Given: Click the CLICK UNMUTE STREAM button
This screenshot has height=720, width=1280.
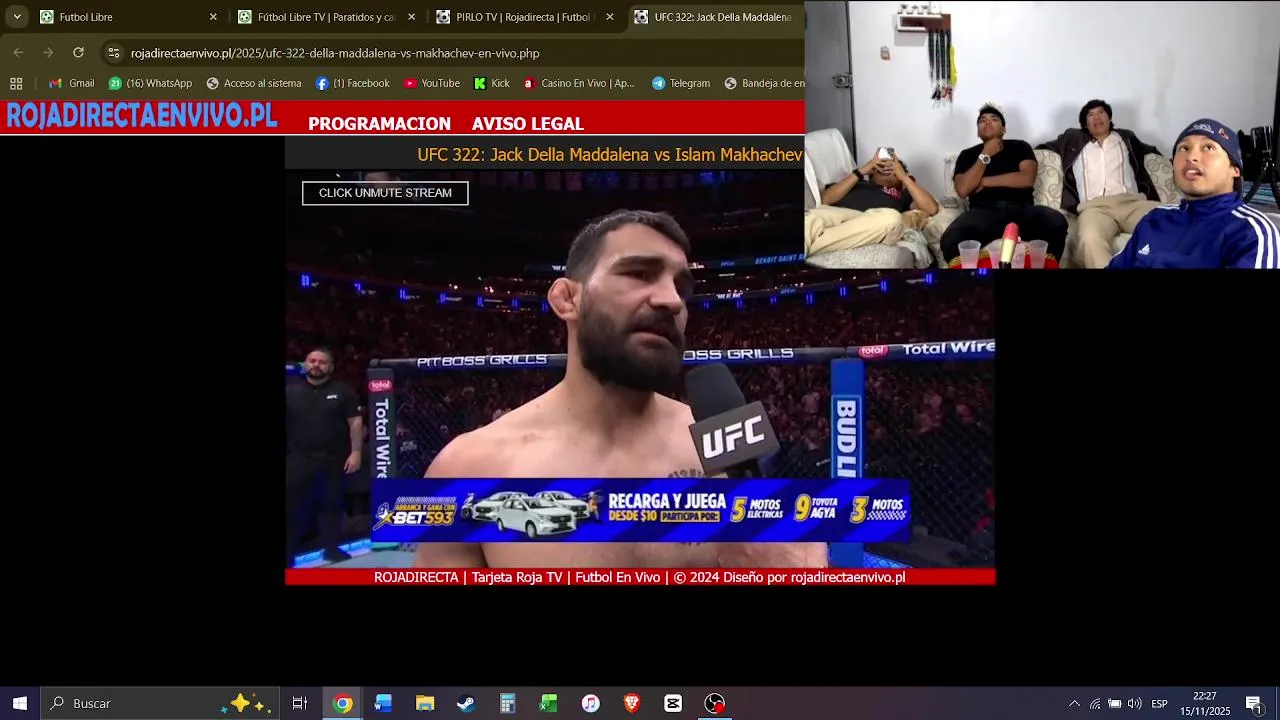Looking at the screenshot, I should click(385, 193).
